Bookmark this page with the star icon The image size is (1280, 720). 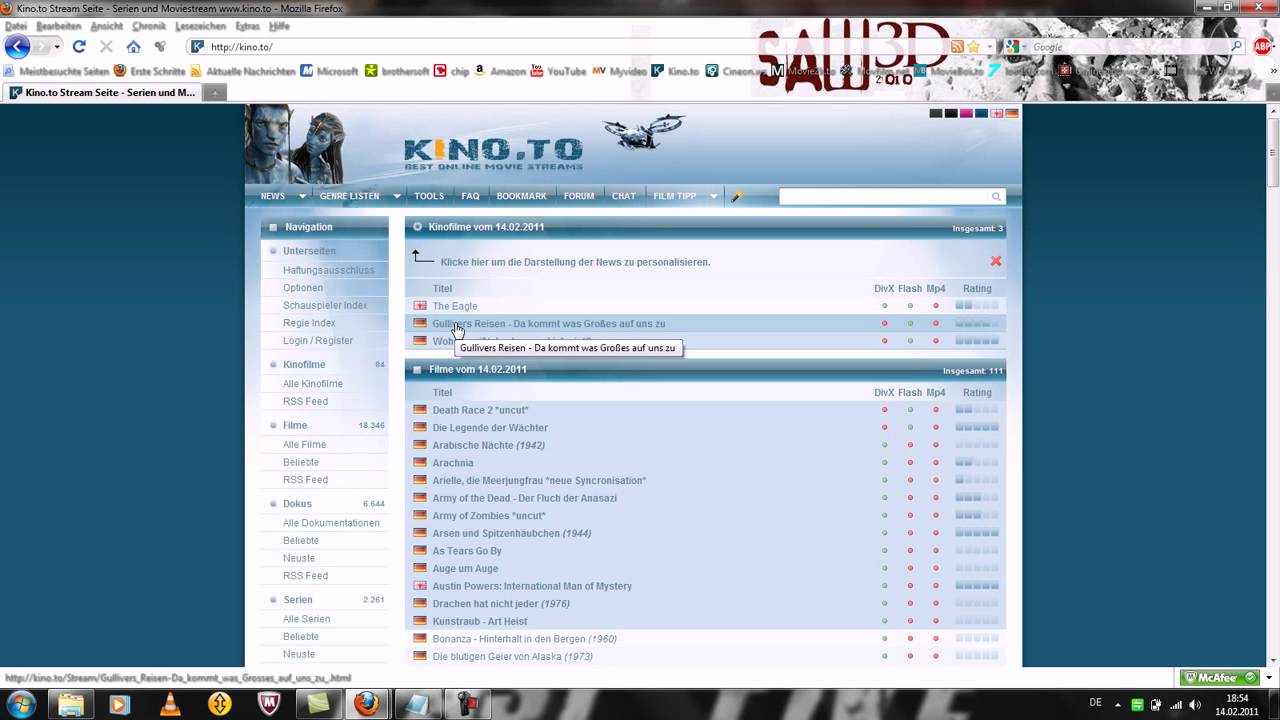[x=973, y=47]
